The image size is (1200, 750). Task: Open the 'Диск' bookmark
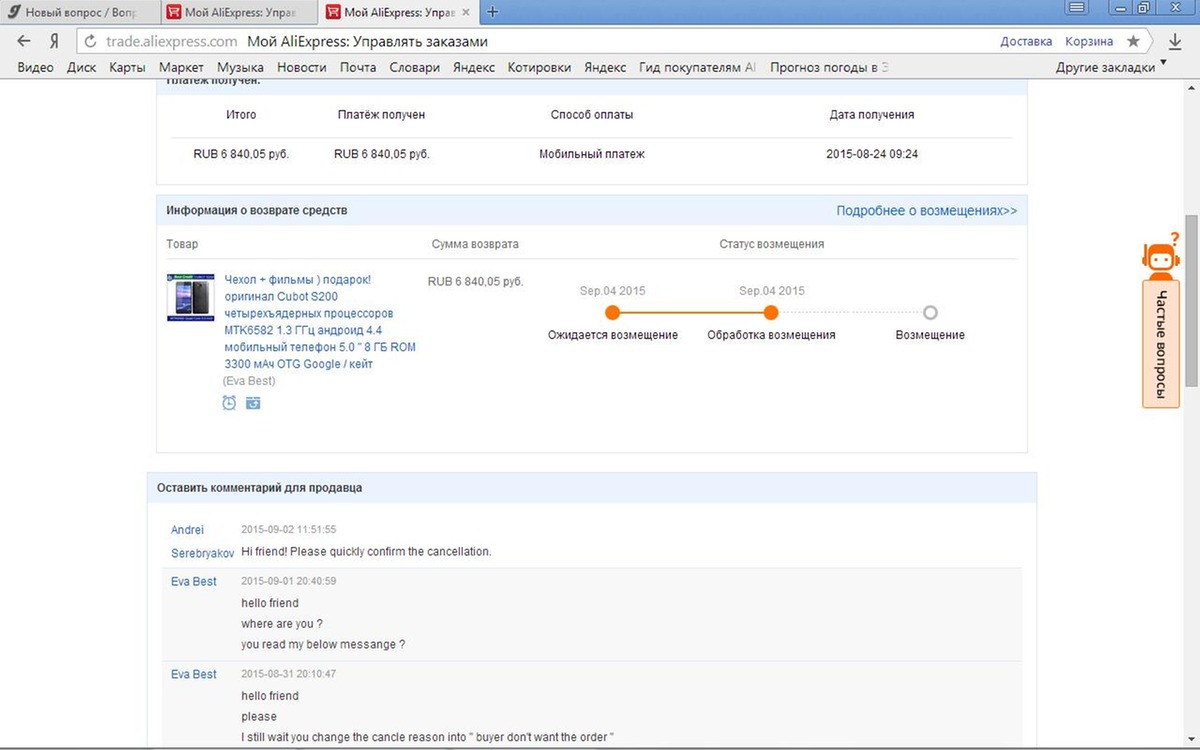81,67
